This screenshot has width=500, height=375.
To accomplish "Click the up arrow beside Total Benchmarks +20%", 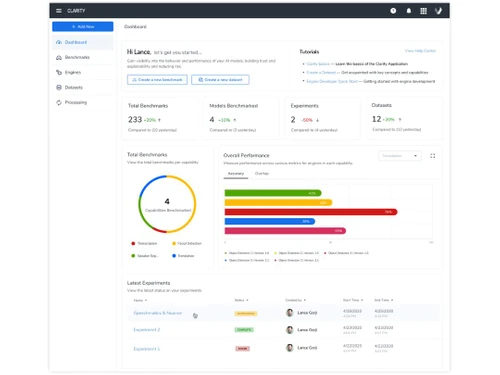I will point(159,120).
